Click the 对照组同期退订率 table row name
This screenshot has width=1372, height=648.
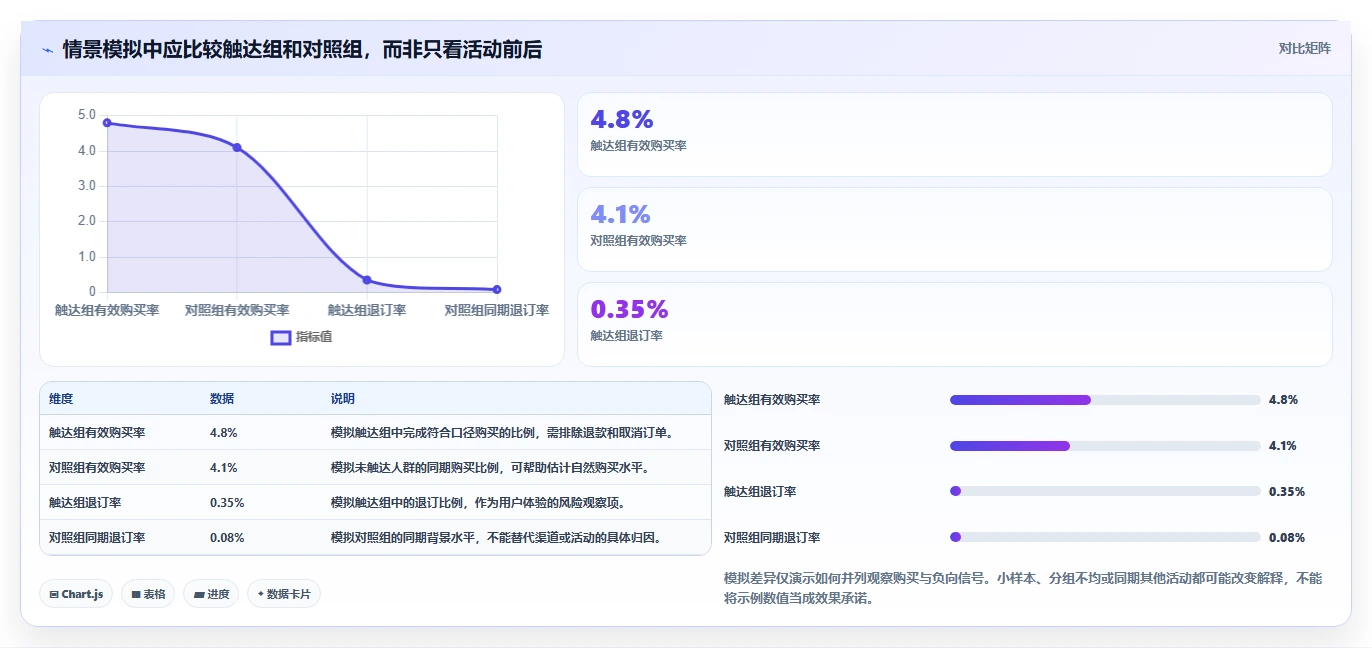tap(97, 537)
